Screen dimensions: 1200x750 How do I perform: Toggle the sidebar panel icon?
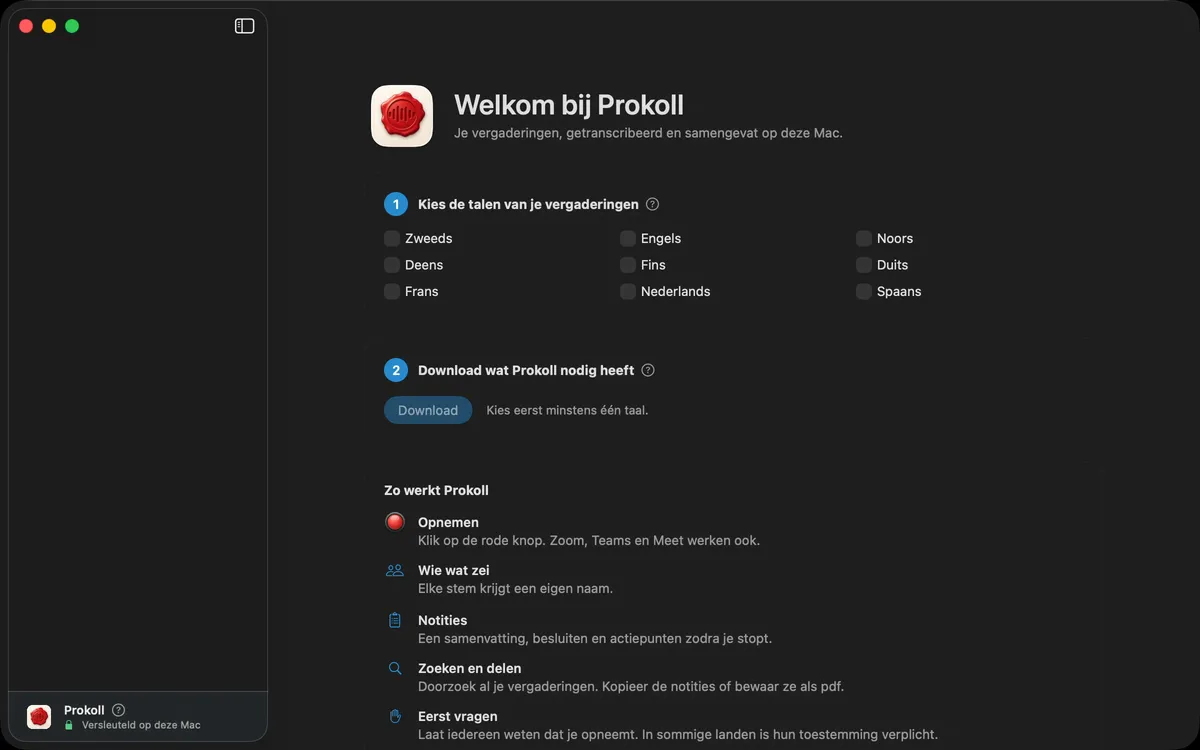click(245, 26)
